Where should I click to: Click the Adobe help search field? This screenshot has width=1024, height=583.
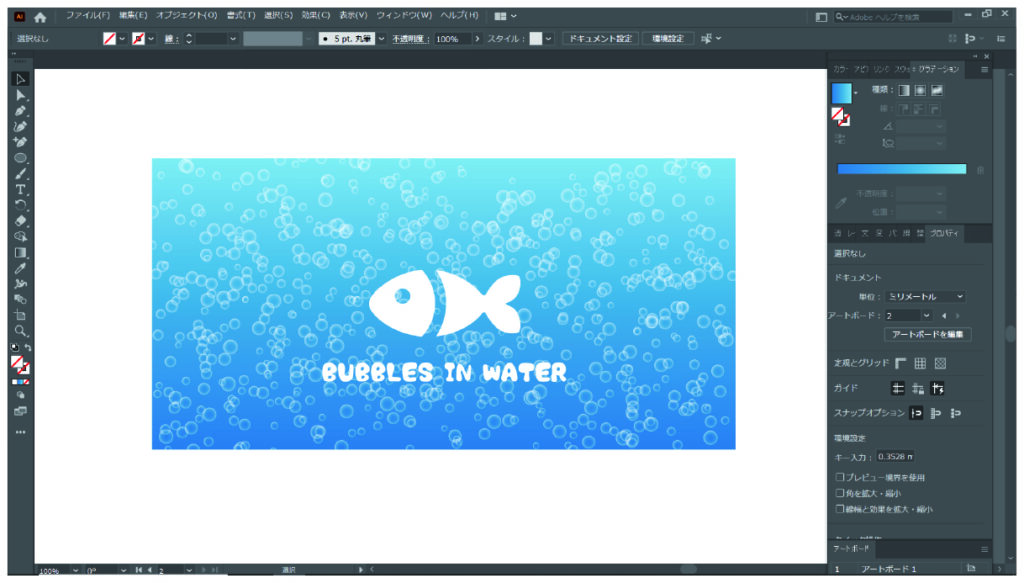click(893, 17)
